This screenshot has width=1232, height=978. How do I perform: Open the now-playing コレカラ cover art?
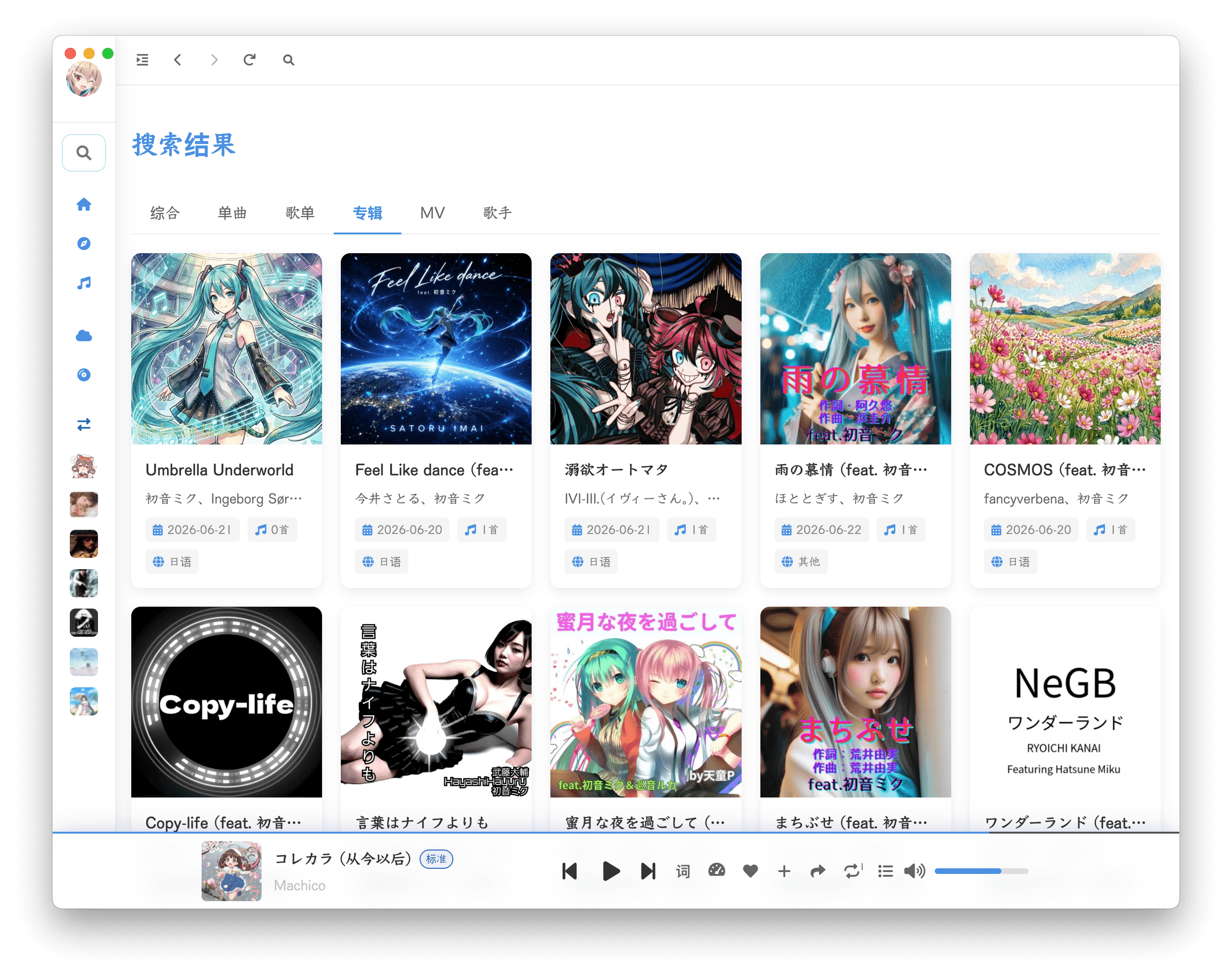click(232, 871)
